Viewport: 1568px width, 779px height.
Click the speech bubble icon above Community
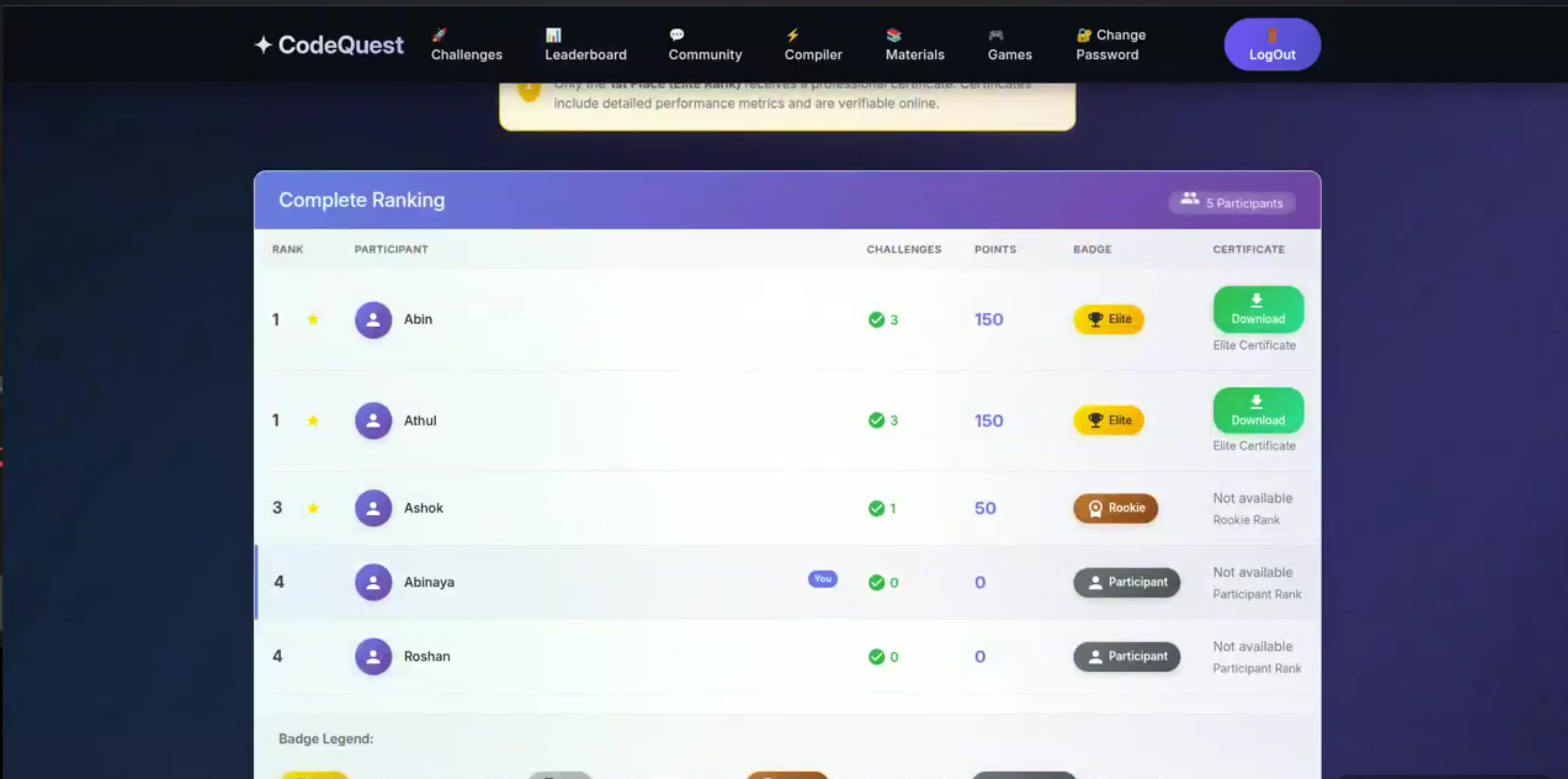point(676,34)
